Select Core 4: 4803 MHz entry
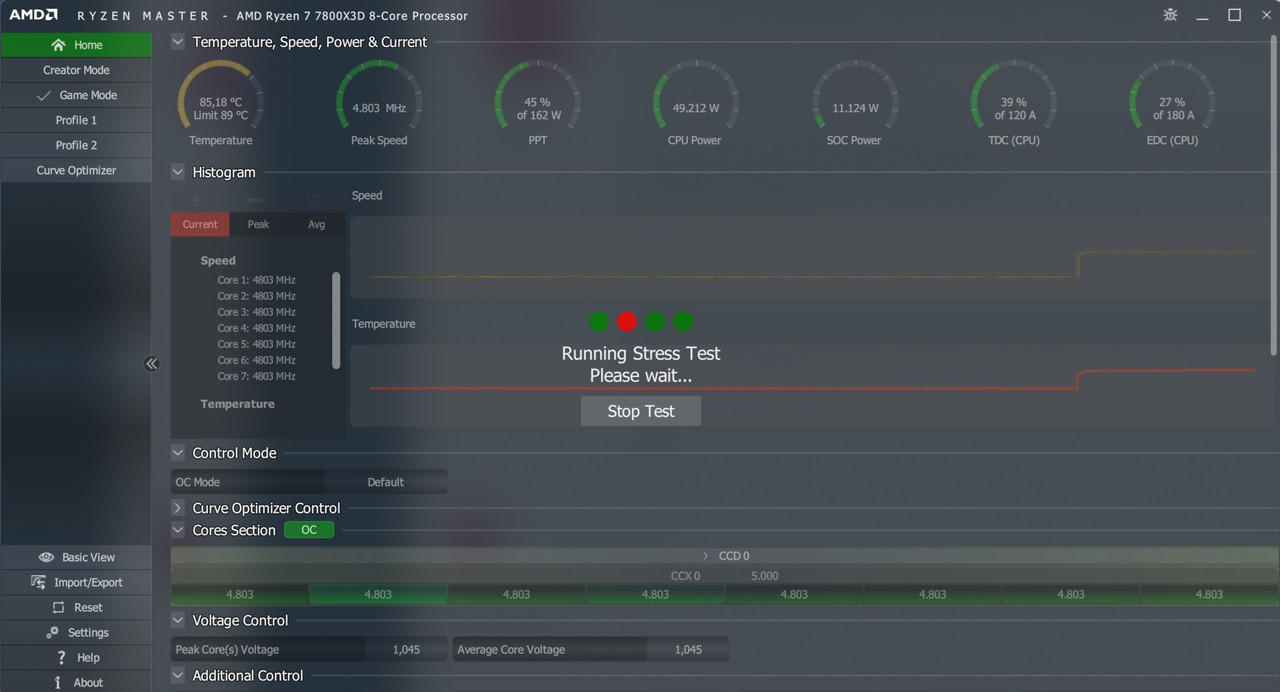The image size is (1280, 692). pos(257,328)
